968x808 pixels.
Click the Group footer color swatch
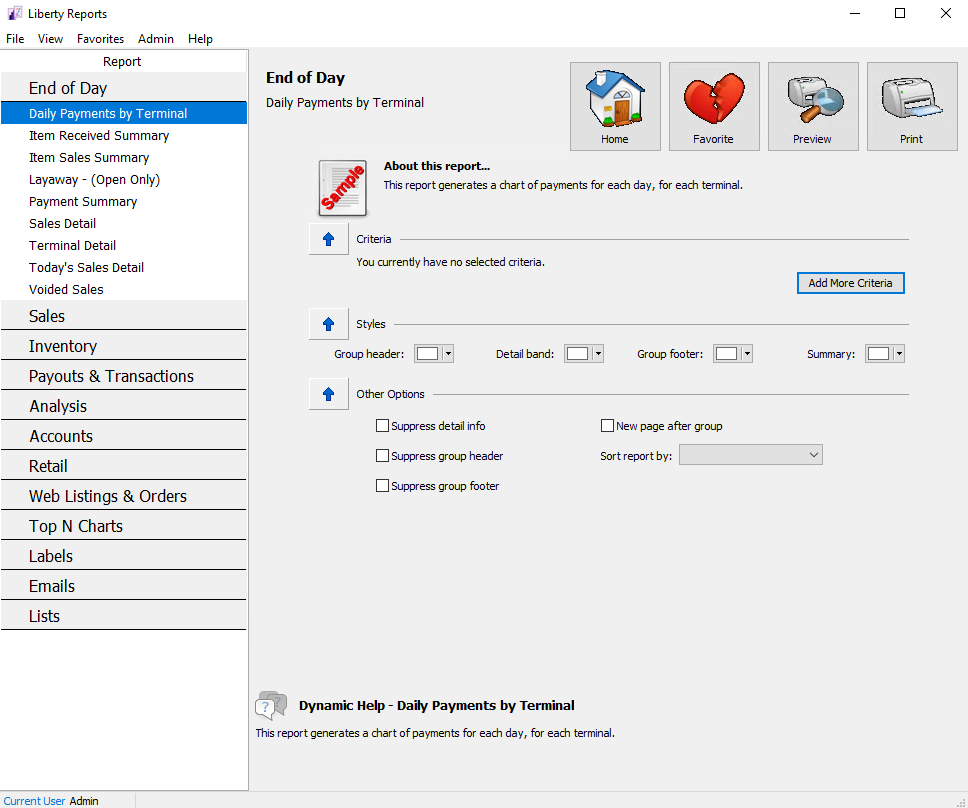tap(726, 354)
